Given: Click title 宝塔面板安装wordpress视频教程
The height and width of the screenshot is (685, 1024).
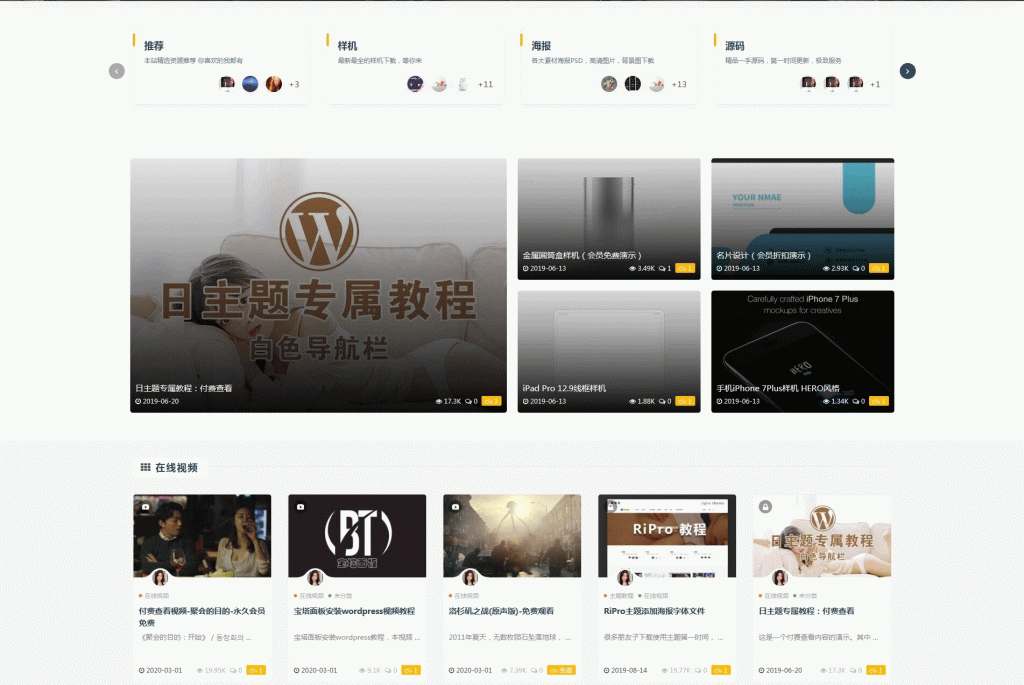Looking at the screenshot, I should [355, 611].
